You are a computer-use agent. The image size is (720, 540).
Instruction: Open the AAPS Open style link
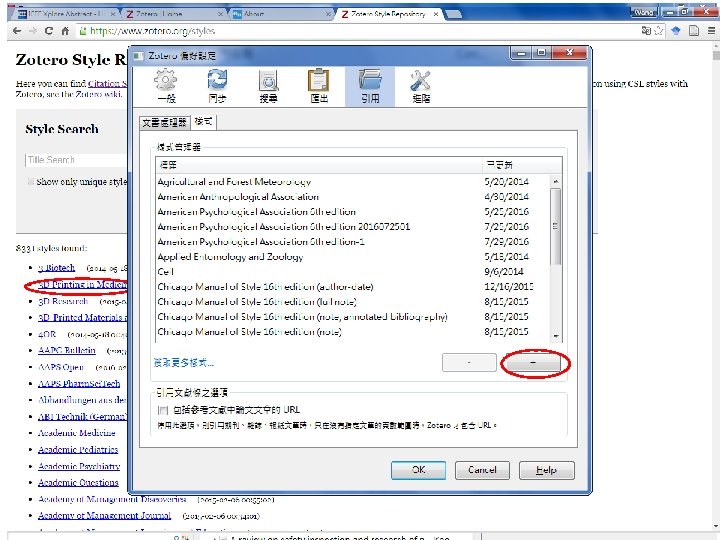pyautogui.click(x=61, y=367)
